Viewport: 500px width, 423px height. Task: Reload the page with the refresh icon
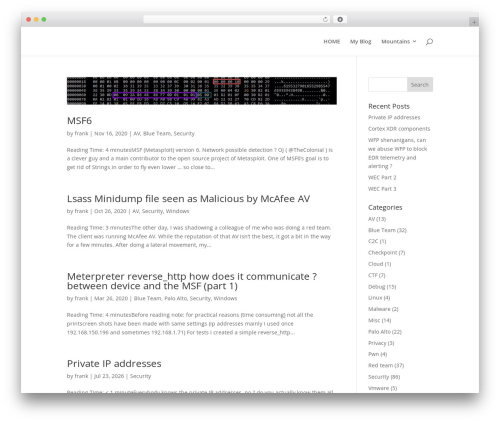point(325,20)
